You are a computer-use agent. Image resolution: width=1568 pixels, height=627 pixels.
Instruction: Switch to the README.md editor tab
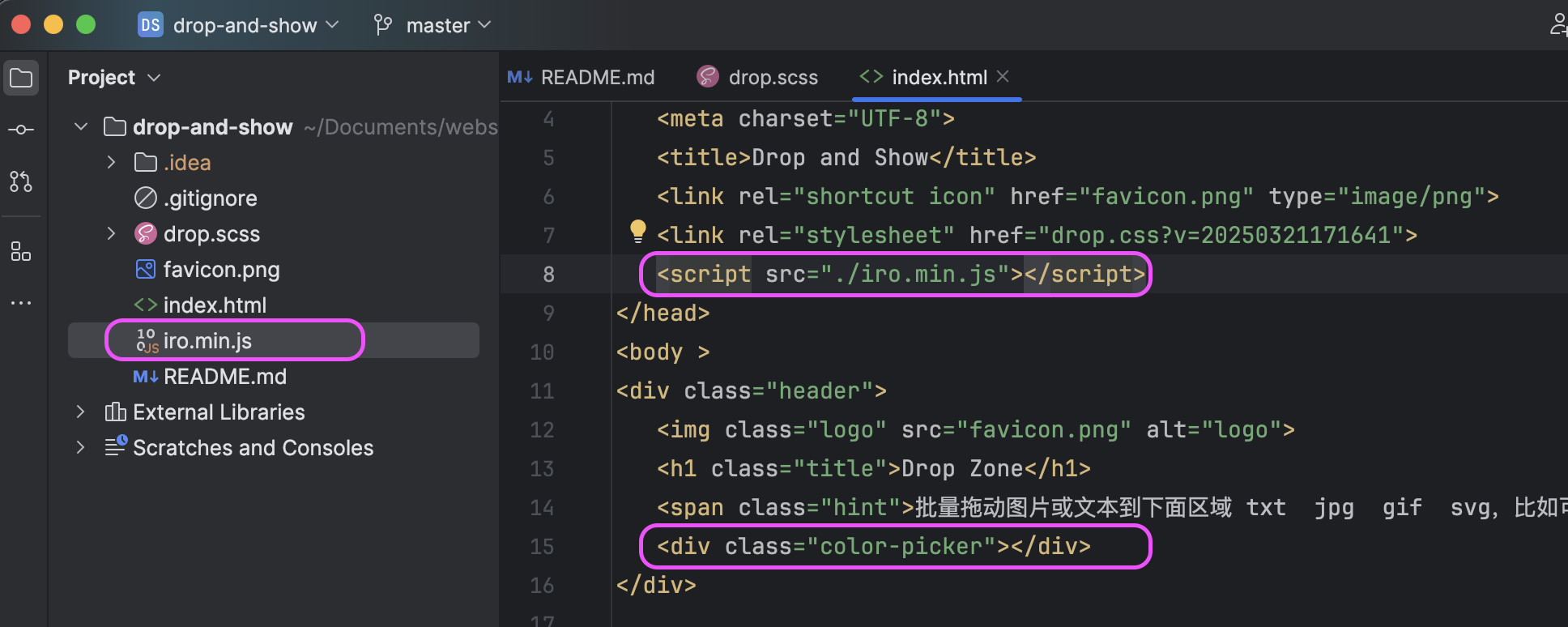pos(581,78)
